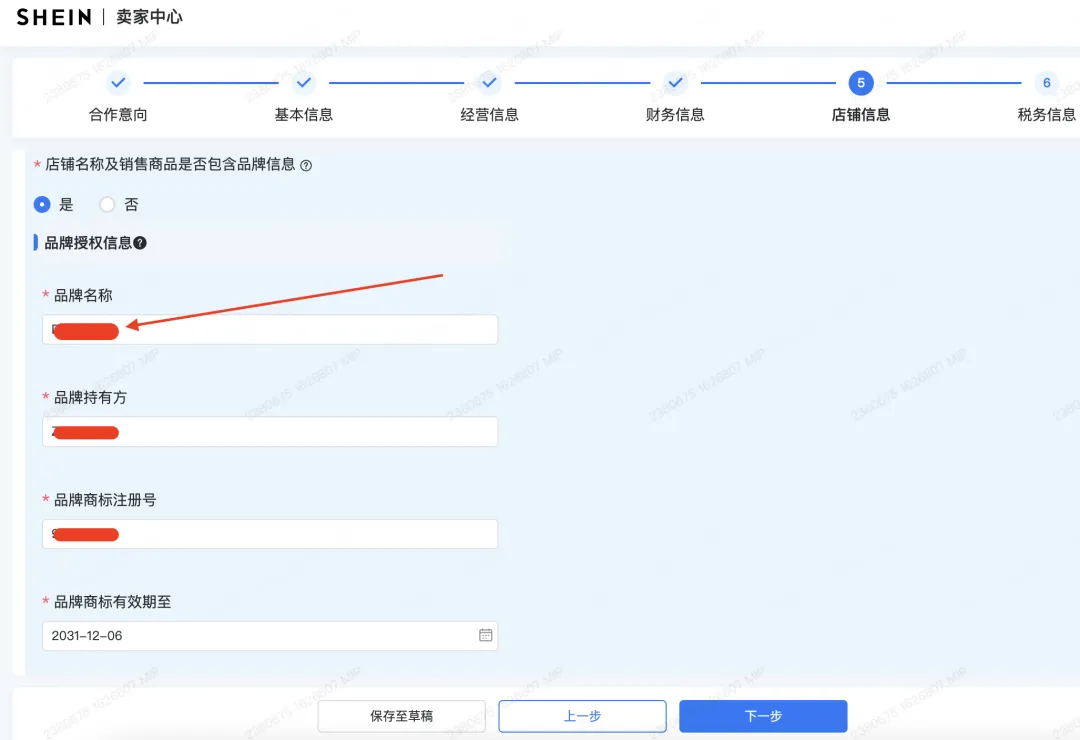Click the 保存至草稿 button
The width and height of the screenshot is (1080, 740).
[x=401, y=716]
